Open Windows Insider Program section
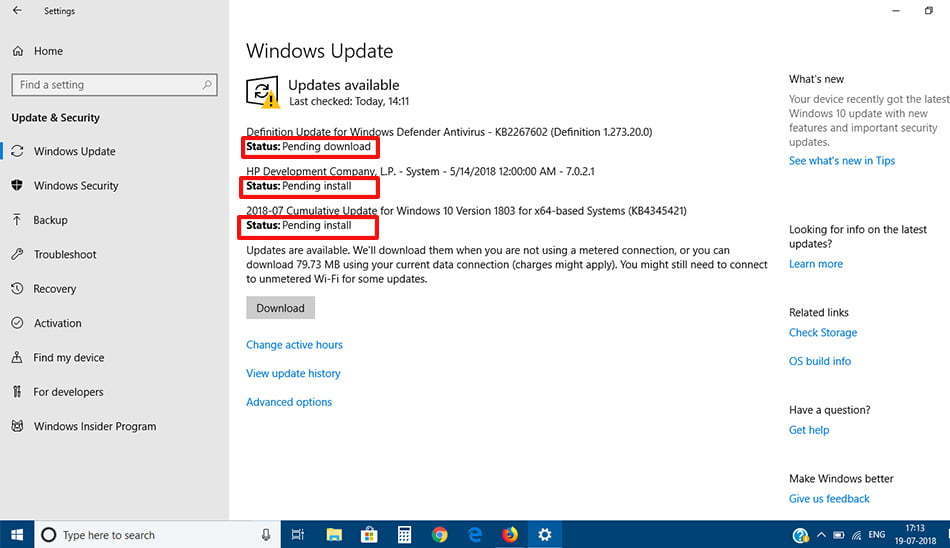Viewport: 950px width, 548px height. click(x=95, y=427)
